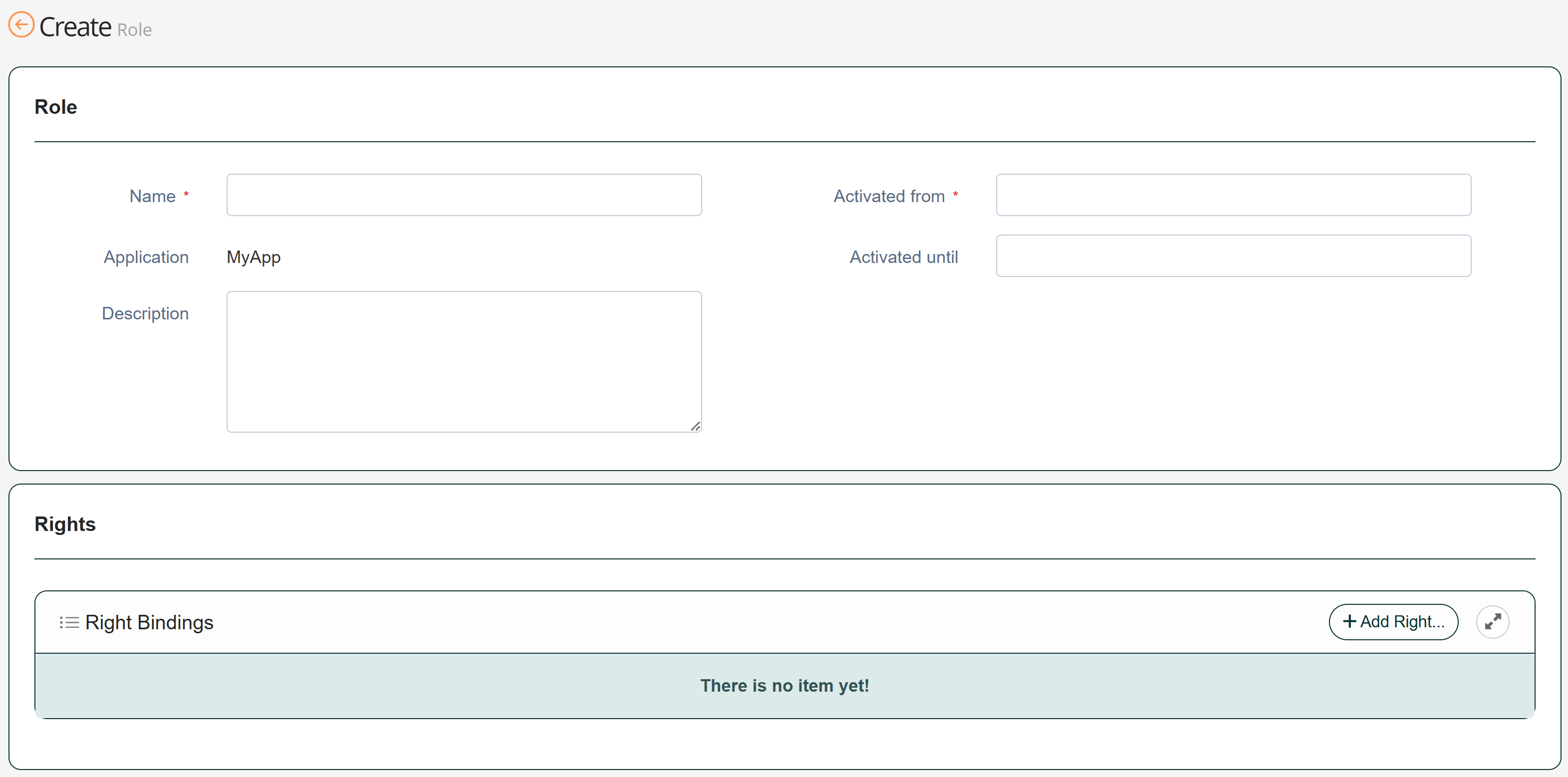Click the Activated from label
1568x777 pixels.
(x=888, y=196)
